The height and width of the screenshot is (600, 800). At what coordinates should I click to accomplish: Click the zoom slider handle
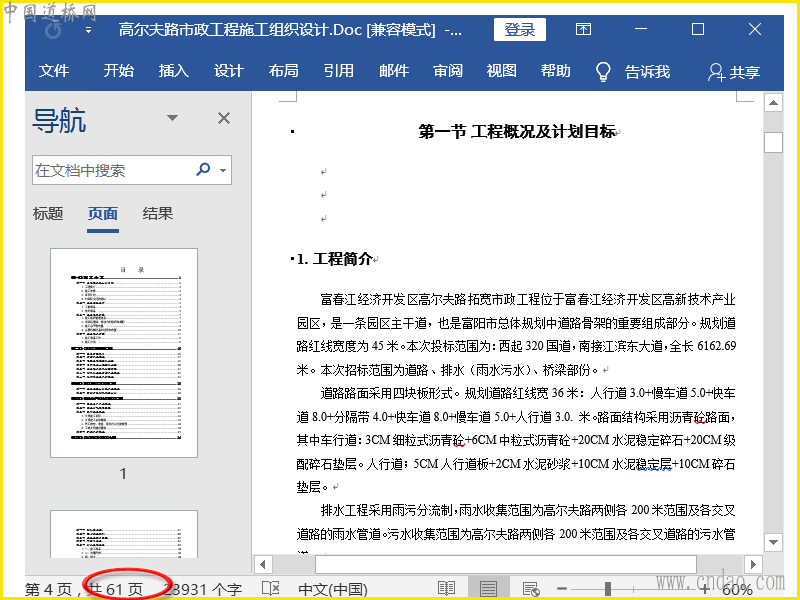(x=608, y=589)
